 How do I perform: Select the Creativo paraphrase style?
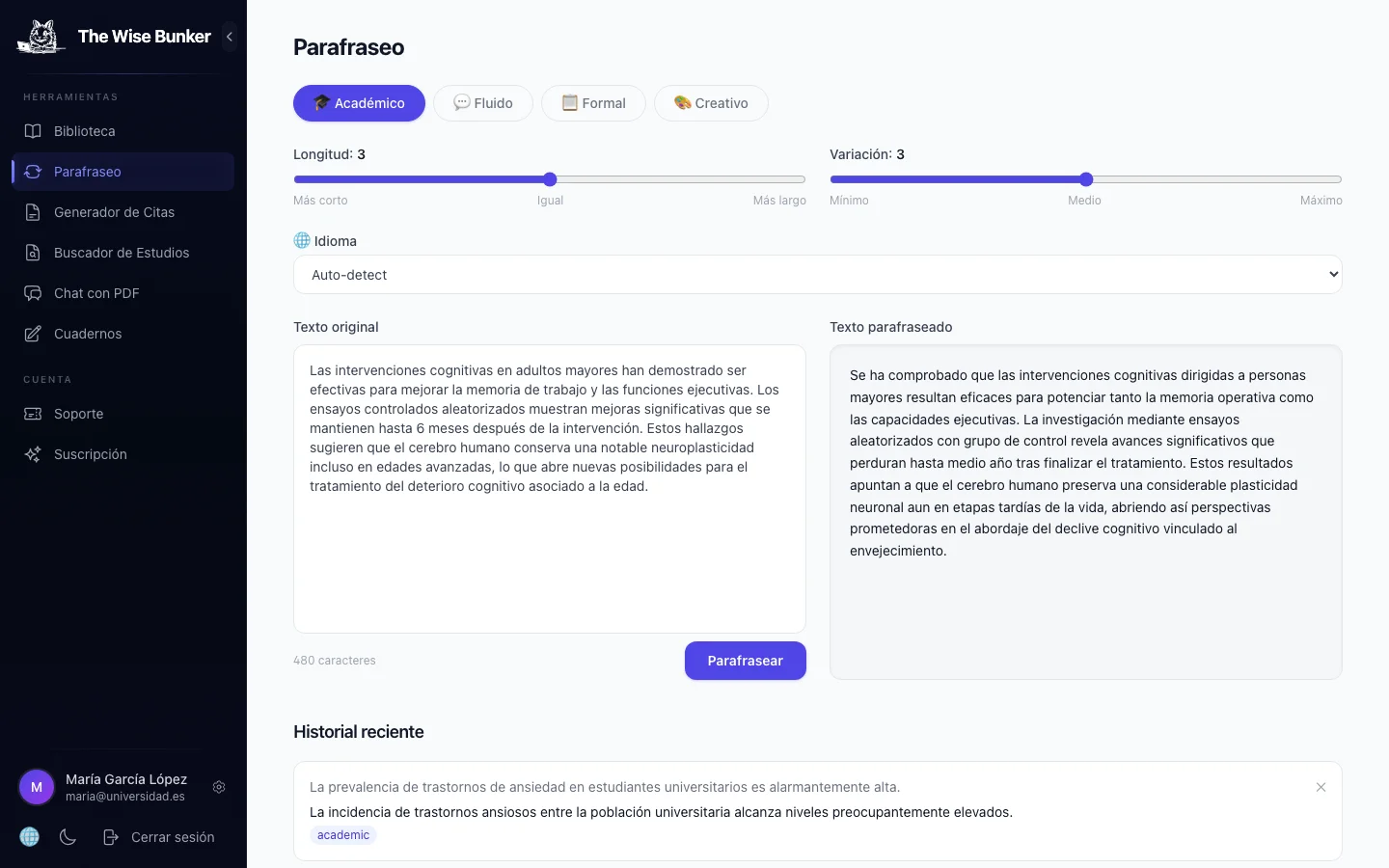(x=711, y=103)
